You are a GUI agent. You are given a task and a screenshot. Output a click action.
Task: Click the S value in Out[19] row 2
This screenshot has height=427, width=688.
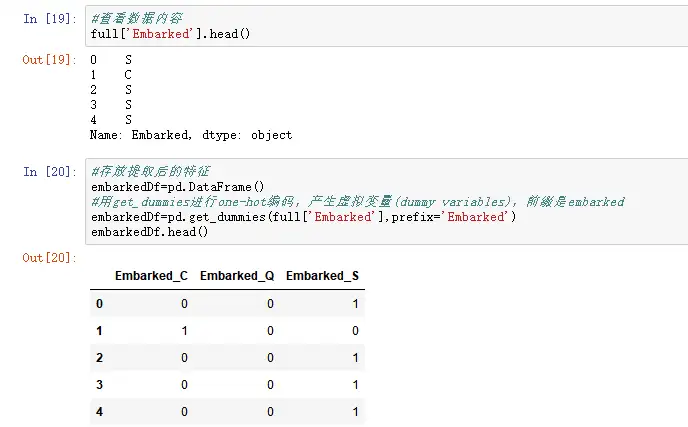pyautogui.click(x=128, y=90)
